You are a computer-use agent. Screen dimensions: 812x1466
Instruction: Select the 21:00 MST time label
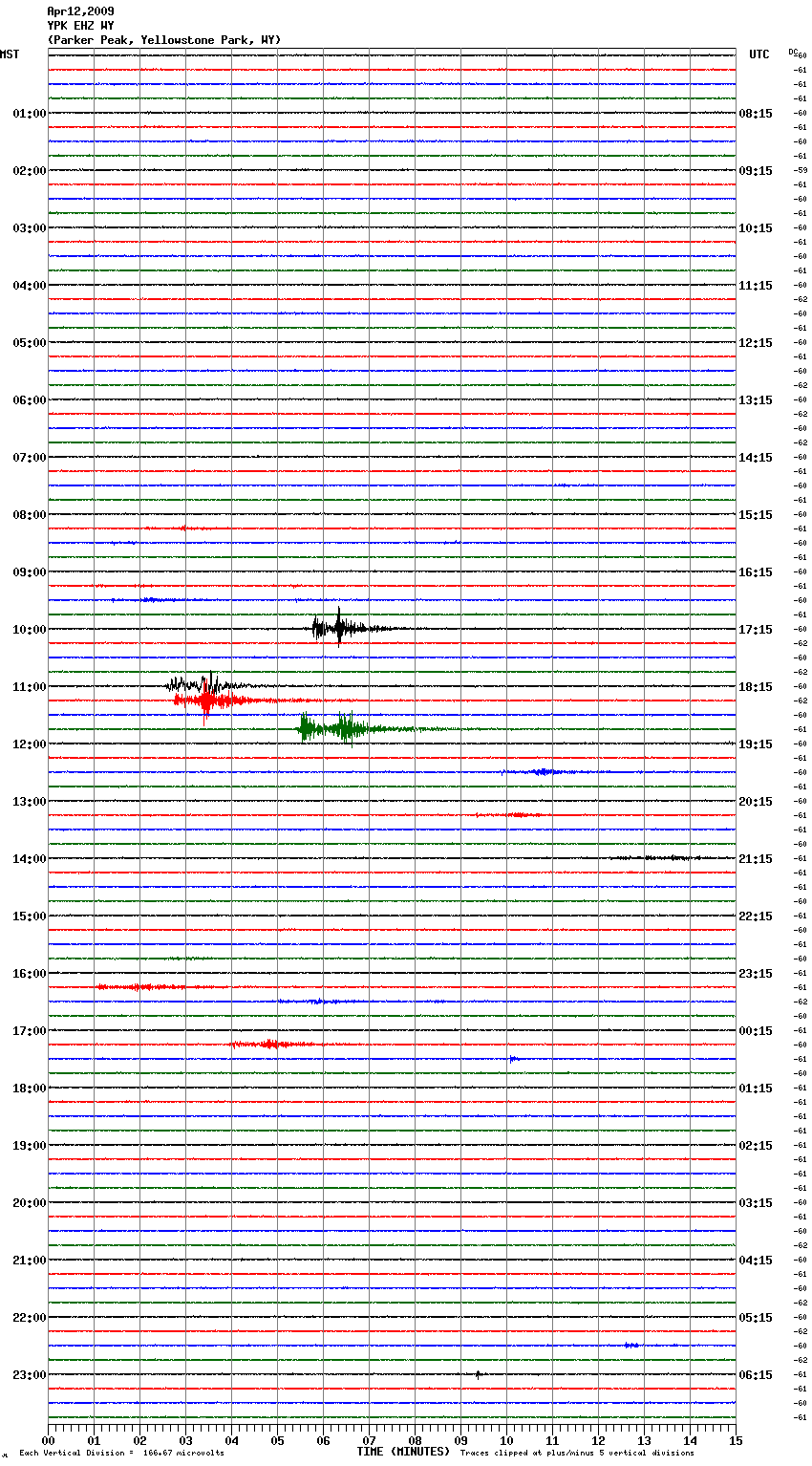coord(29,1261)
